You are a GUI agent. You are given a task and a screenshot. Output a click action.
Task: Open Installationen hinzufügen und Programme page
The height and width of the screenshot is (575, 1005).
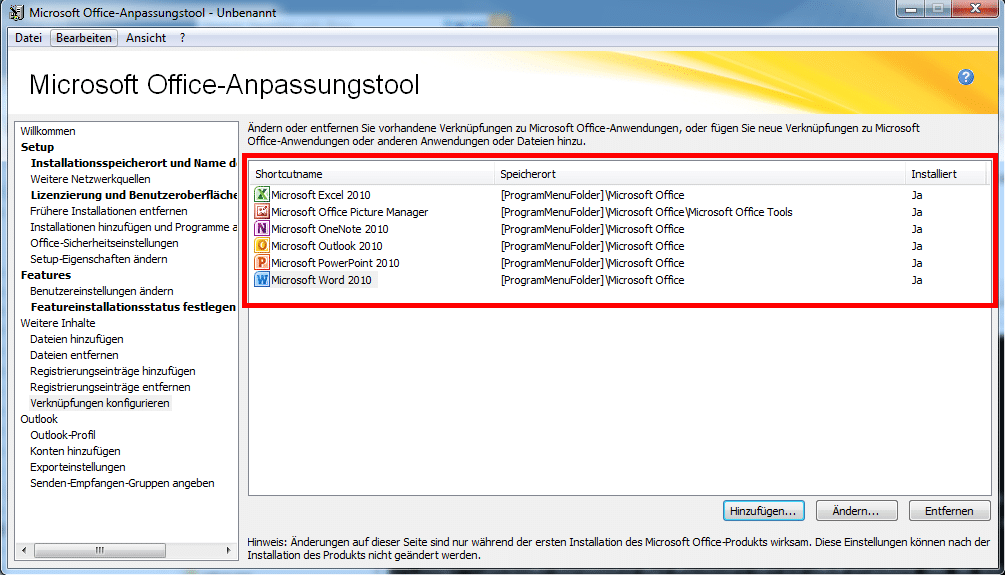point(133,227)
